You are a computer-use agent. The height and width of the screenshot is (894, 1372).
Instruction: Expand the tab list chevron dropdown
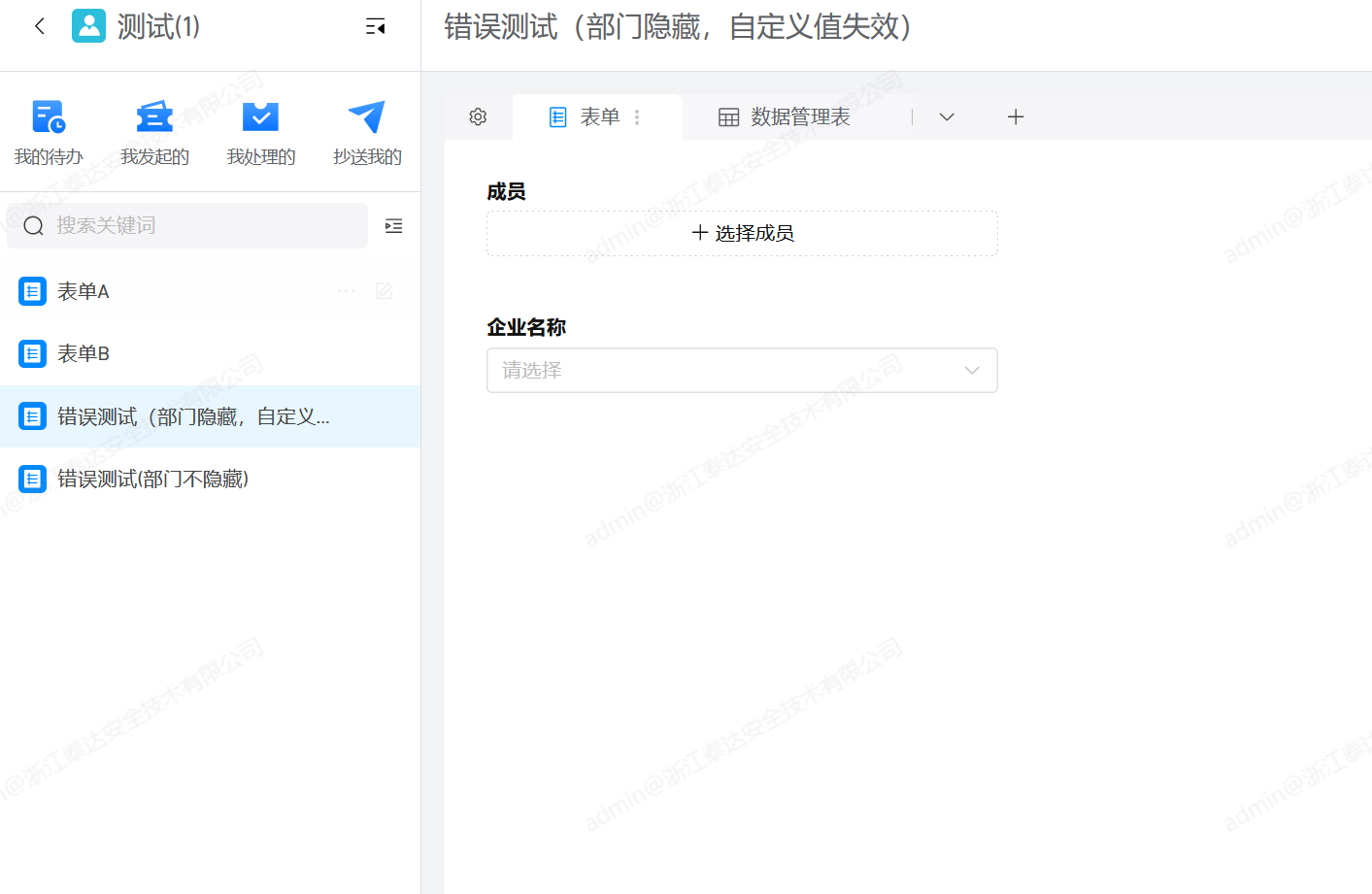click(x=947, y=116)
